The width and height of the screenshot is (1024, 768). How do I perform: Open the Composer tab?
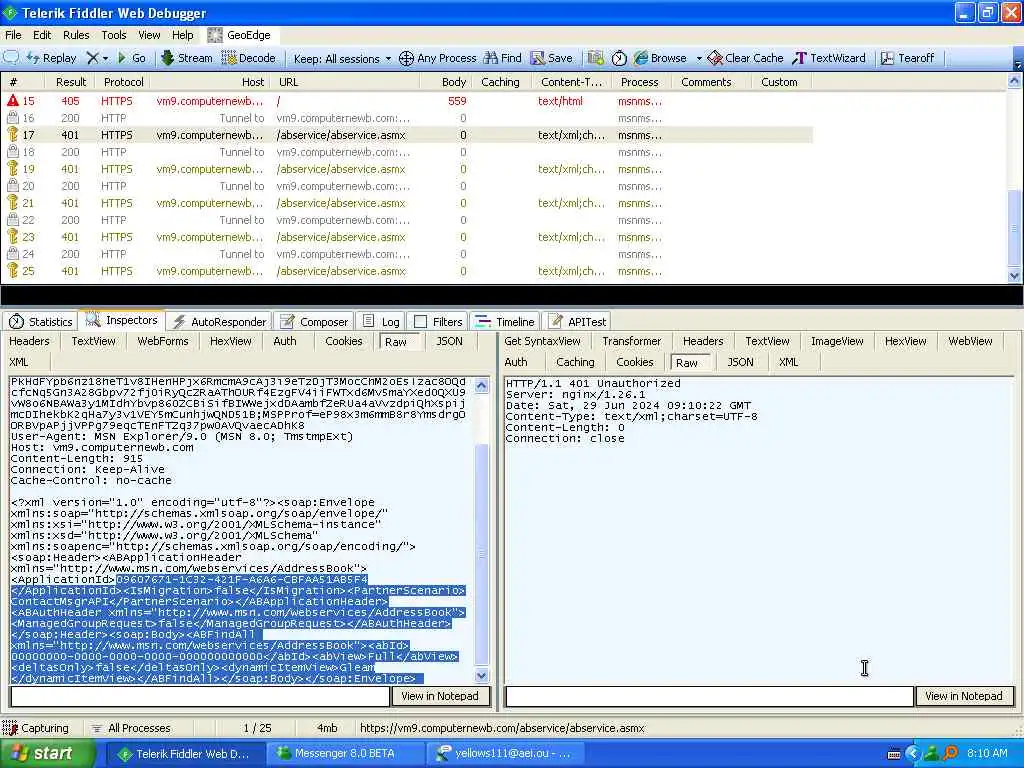(x=314, y=321)
